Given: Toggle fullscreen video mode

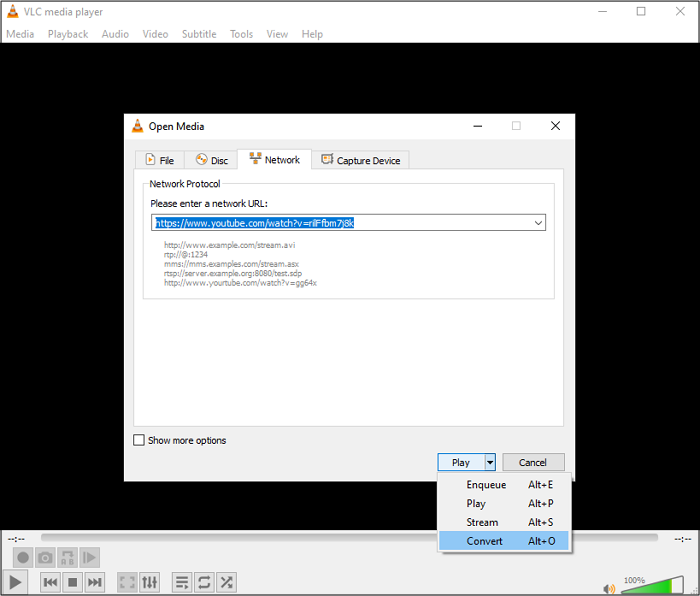Looking at the screenshot, I should (127, 582).
